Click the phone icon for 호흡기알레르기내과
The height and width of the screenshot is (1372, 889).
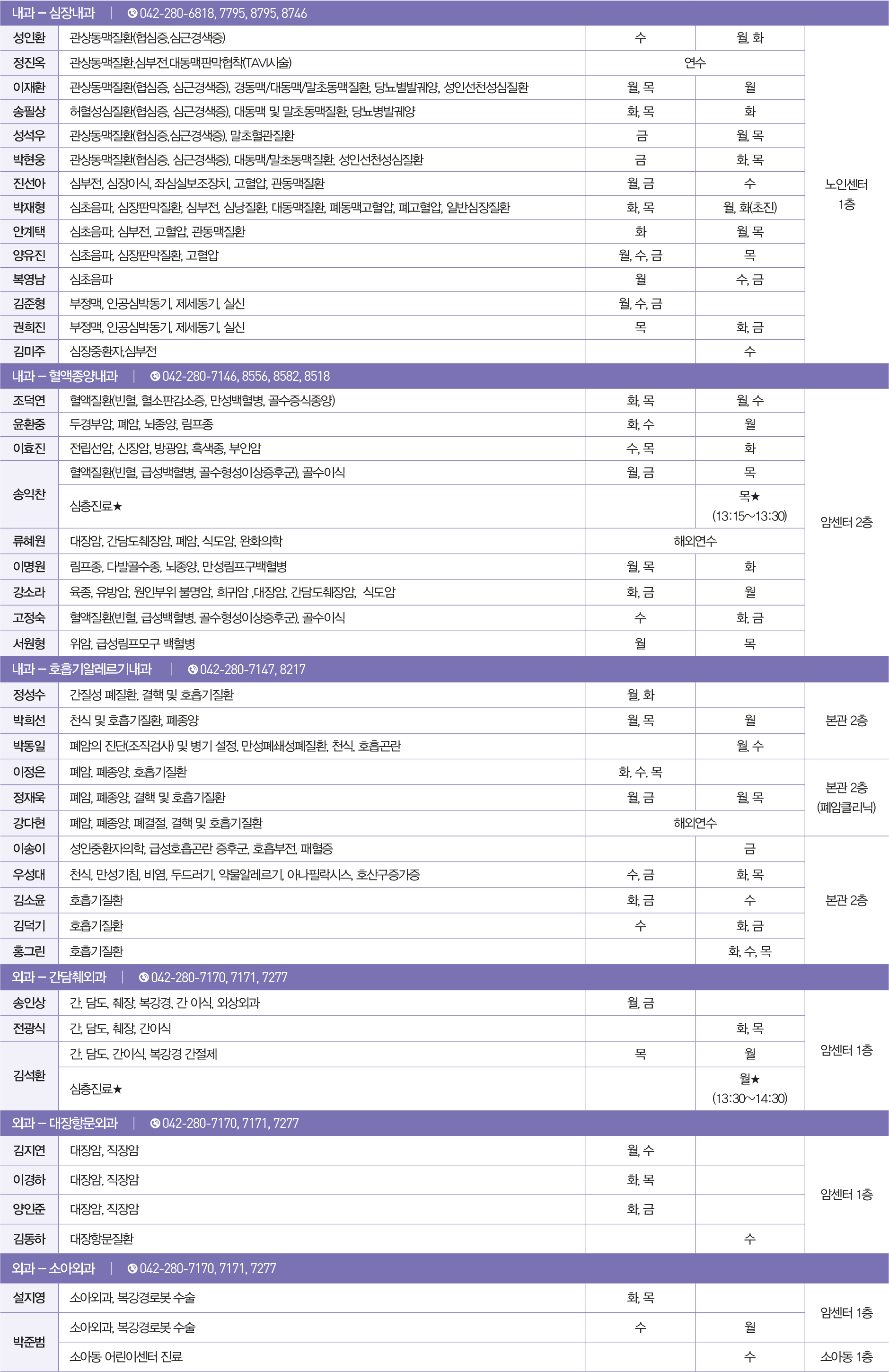click(x=193, y=669)
